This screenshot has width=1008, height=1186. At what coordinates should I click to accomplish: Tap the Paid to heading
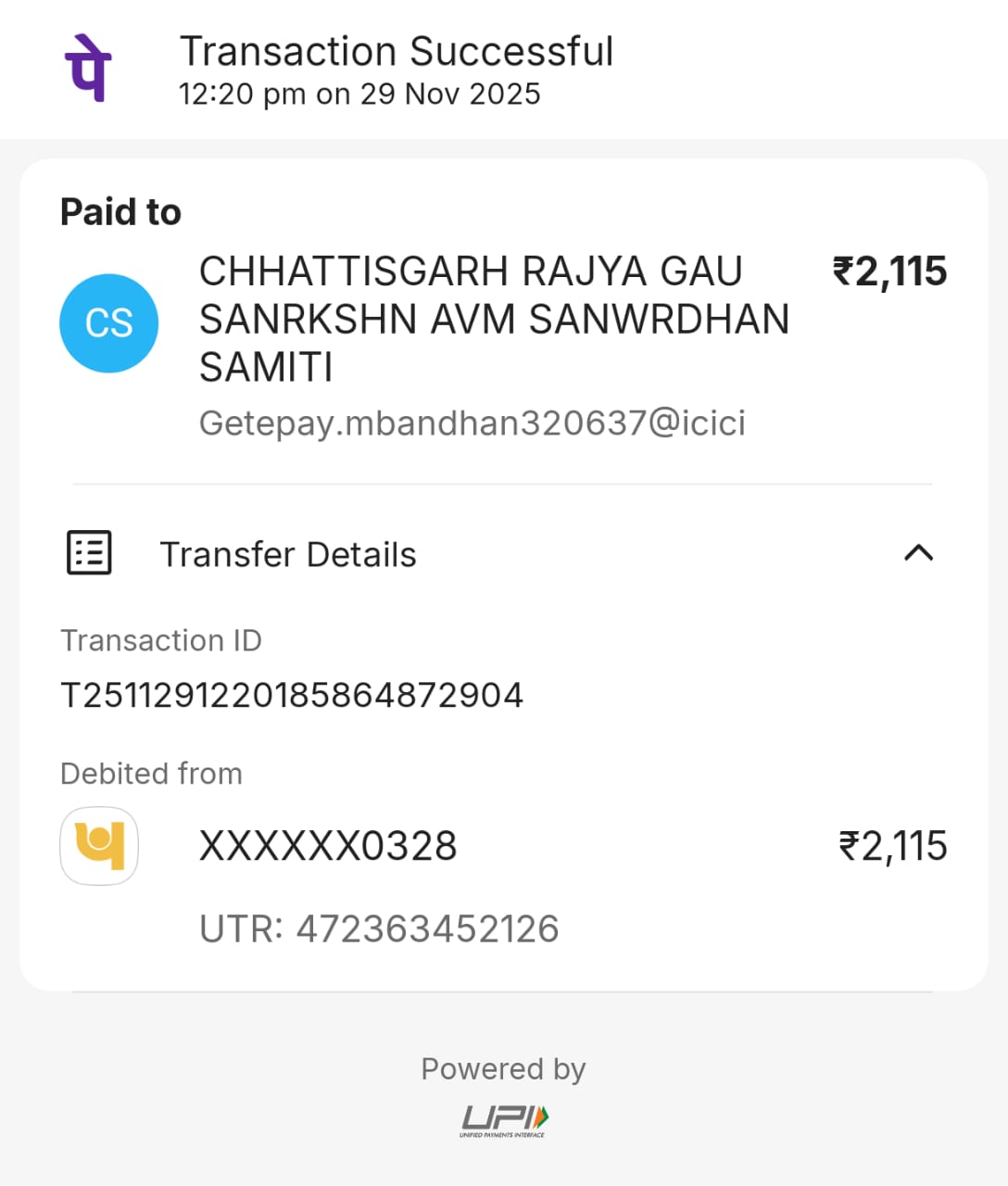120,212
